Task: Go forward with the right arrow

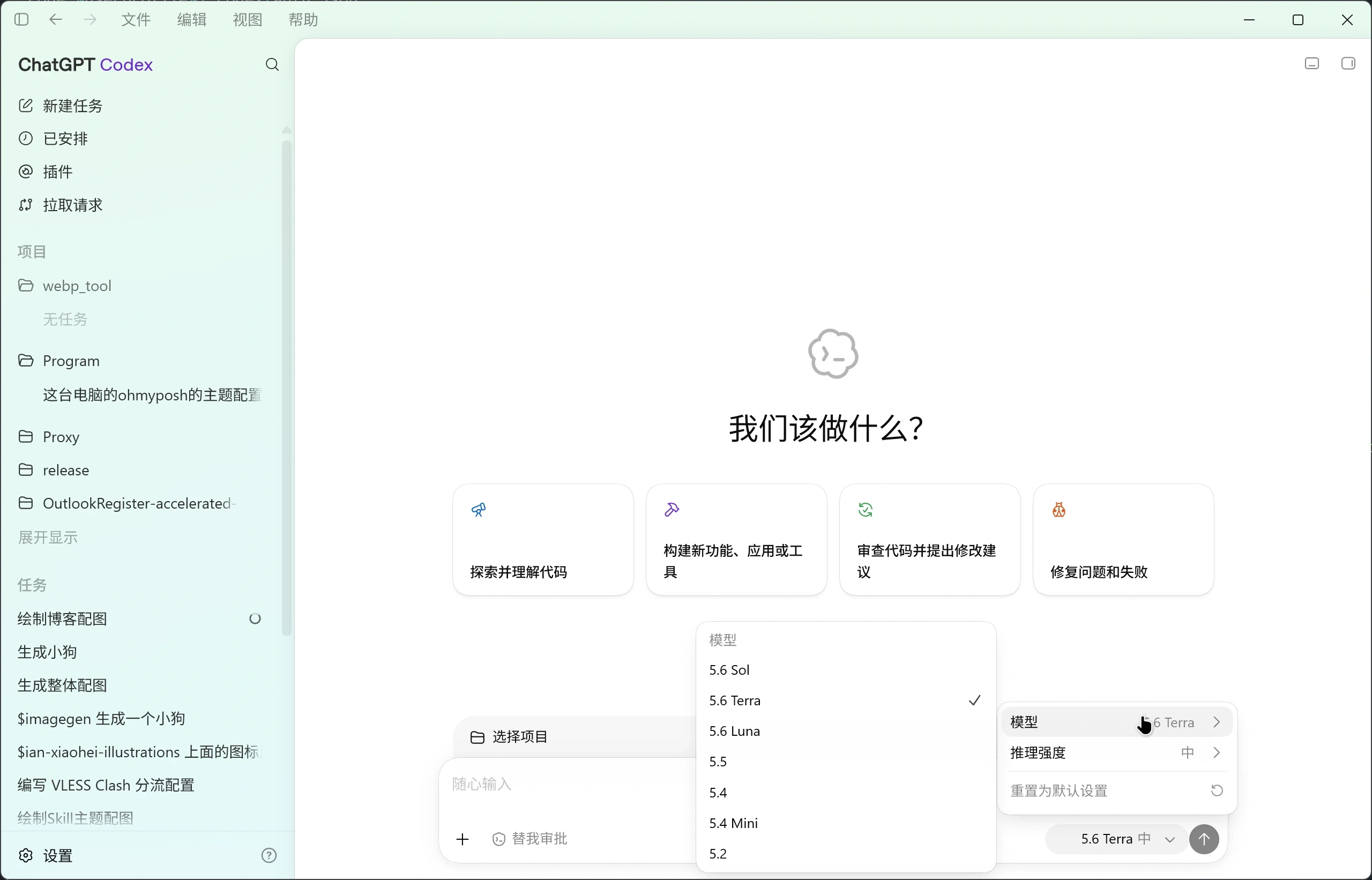Action: [x=90, y=19]
